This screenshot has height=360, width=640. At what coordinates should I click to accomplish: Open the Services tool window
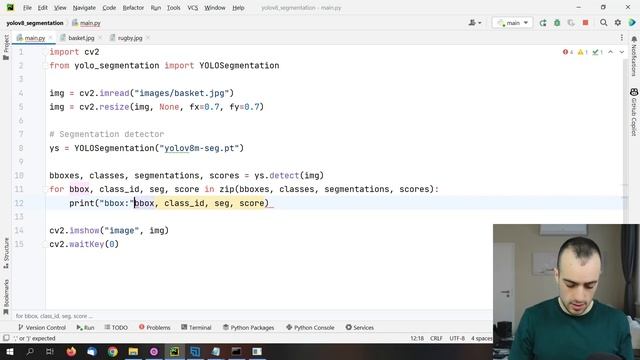click(360, 327)
